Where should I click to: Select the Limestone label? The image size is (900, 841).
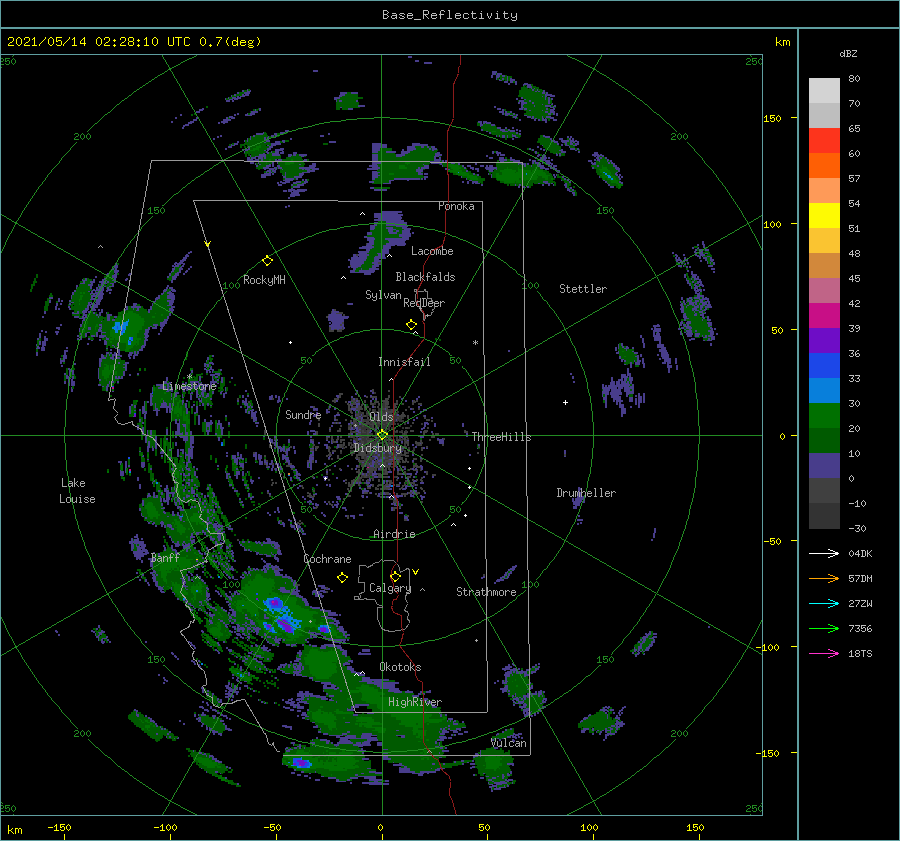tap(189, 386)
